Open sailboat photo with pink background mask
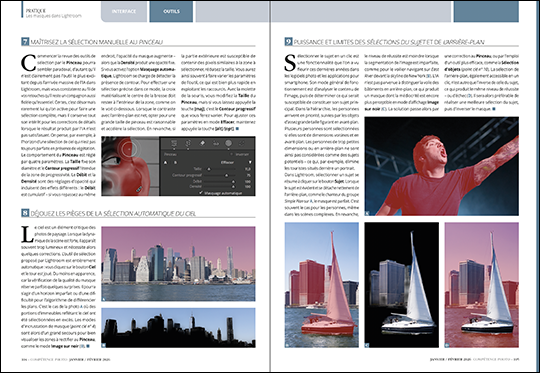540x373 pixels. pyautogui.click(x=481, y=284)
